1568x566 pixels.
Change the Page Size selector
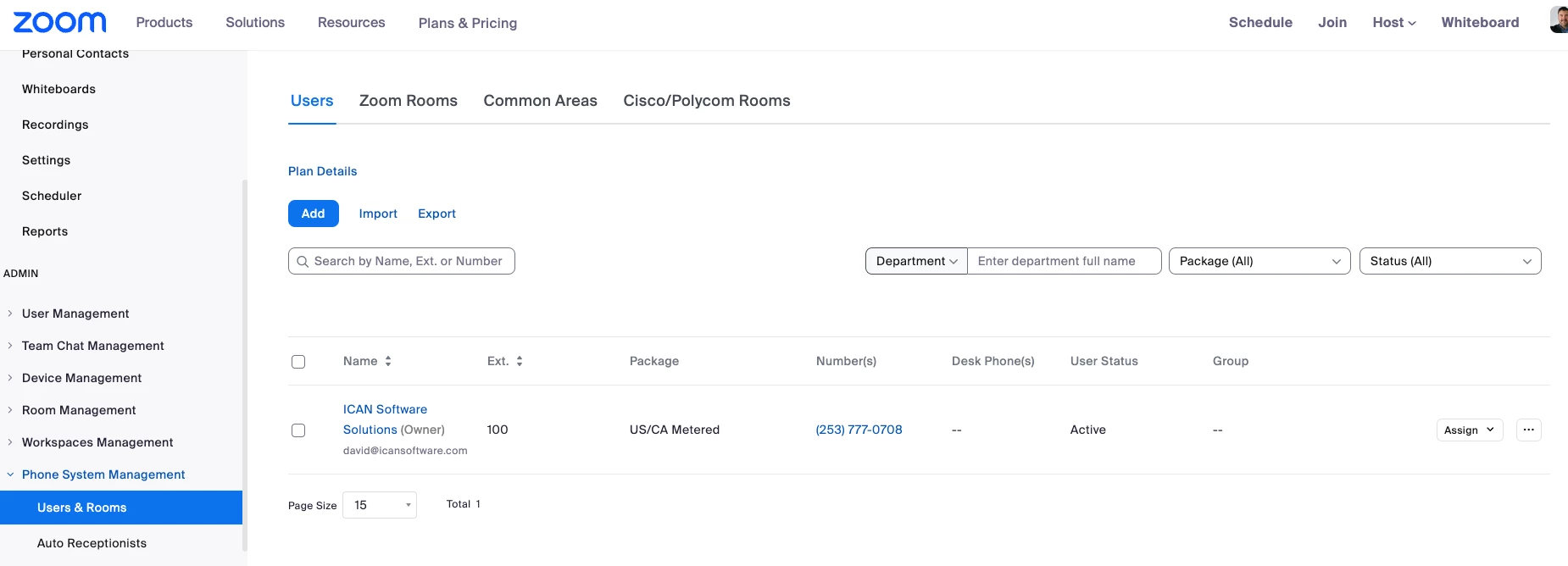pos(379,505)
